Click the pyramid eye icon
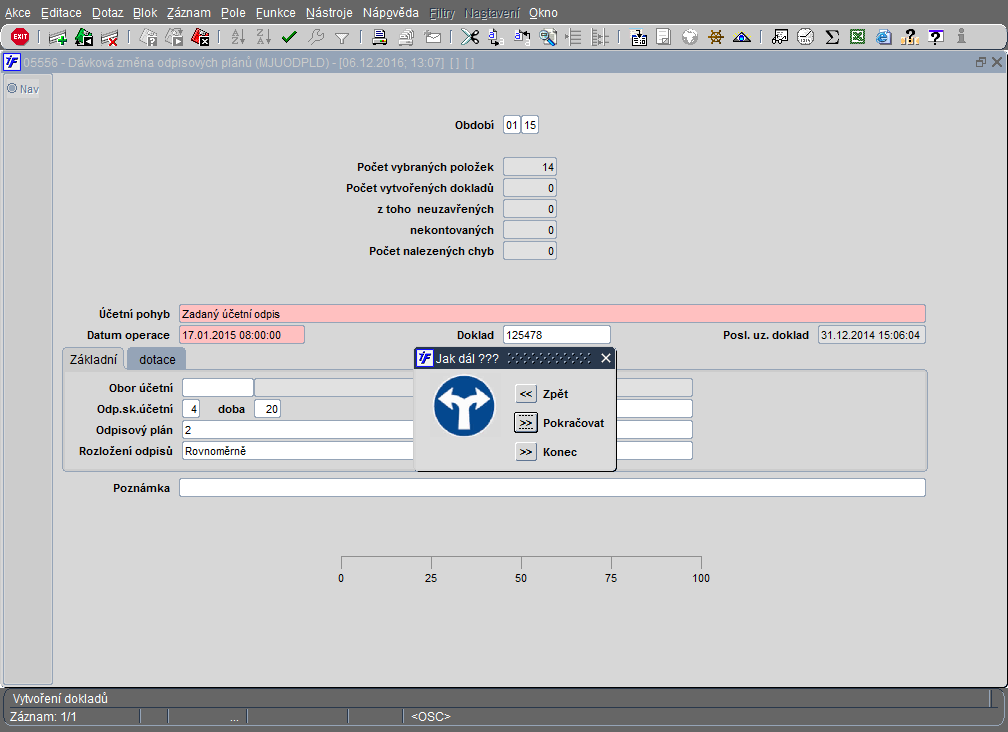This screenshot has width=1008, height=732. point(742,37)
